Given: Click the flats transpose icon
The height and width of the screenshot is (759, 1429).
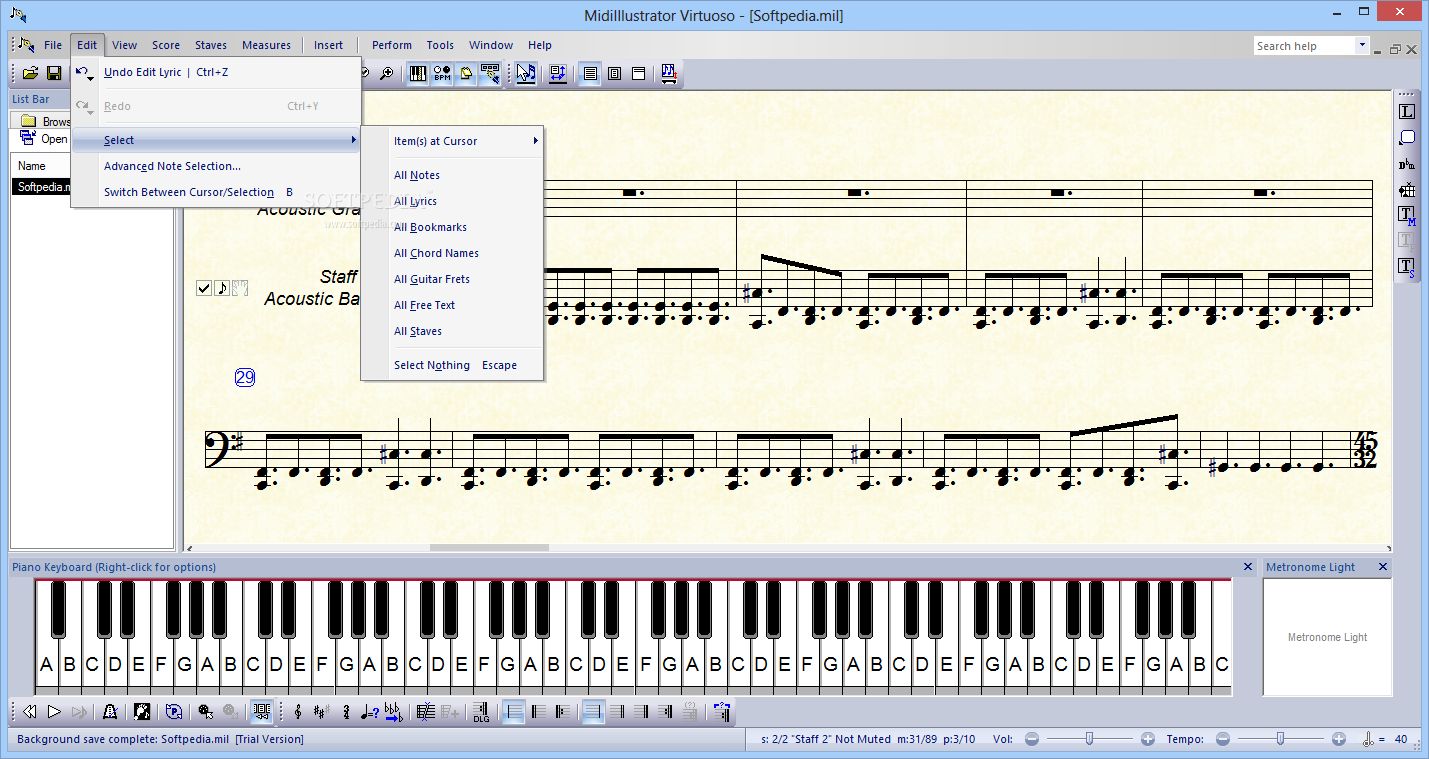Looking at the screenshot, I should pyautogui.click(x=393, y=712).
